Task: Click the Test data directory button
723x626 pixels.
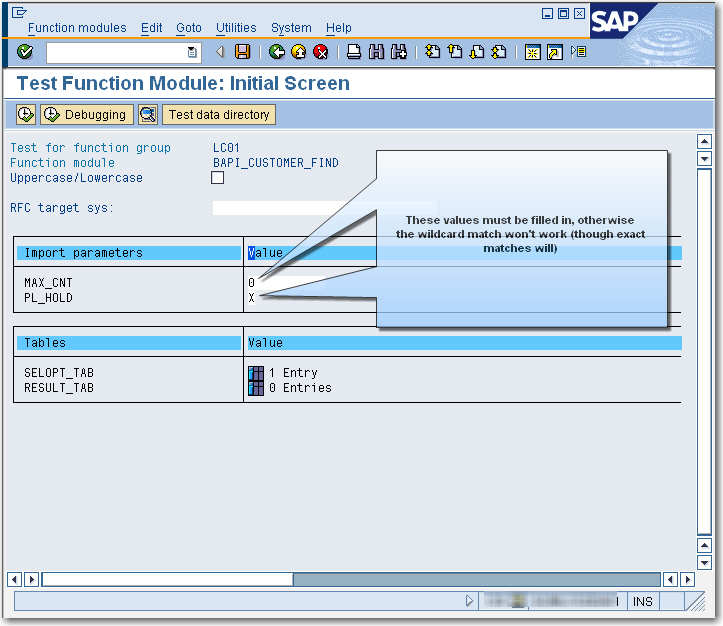Action: 219,114
